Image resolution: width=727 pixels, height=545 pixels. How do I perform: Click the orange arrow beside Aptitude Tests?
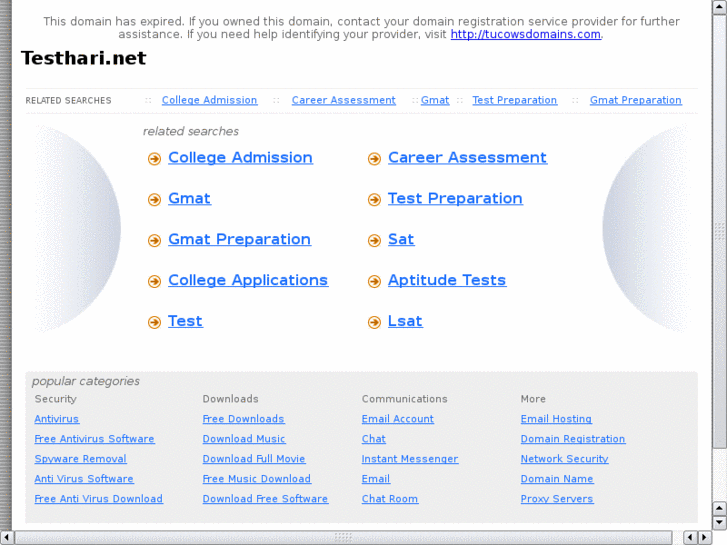[x=374, y=282]
